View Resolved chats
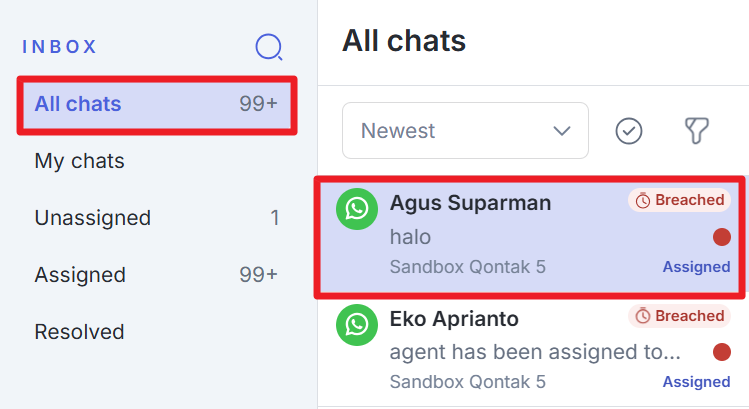 point(79,332)
